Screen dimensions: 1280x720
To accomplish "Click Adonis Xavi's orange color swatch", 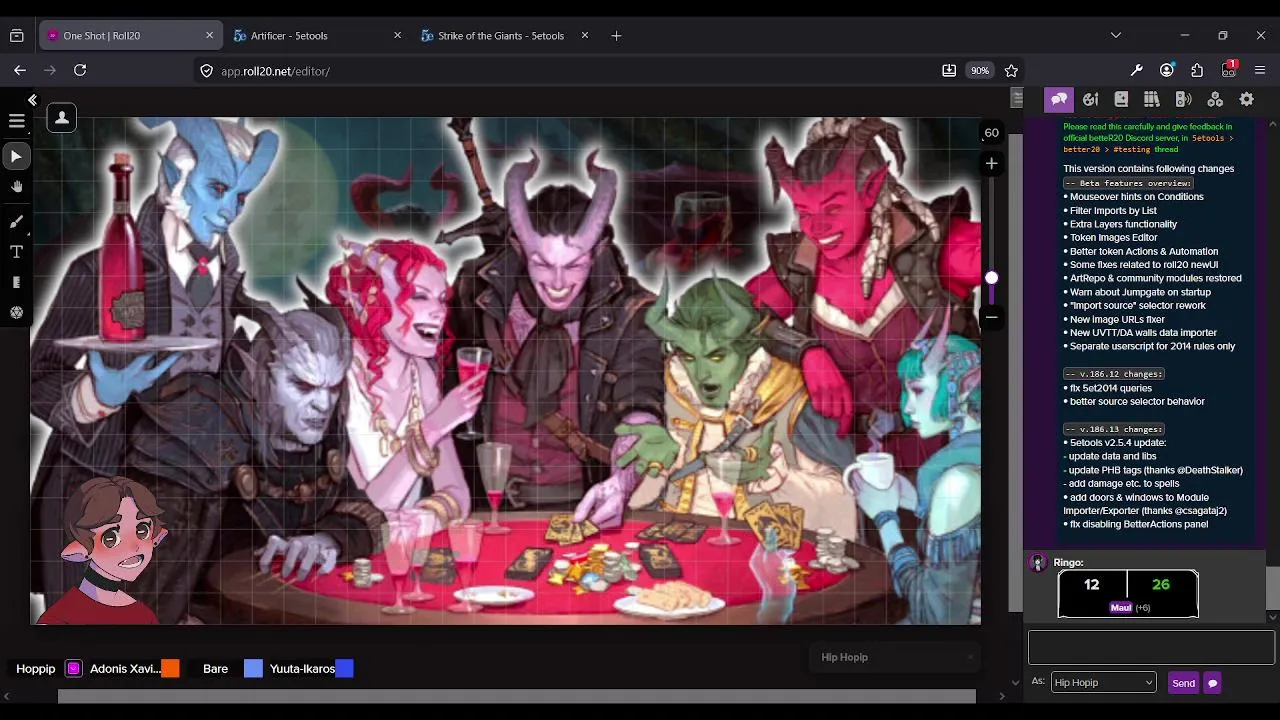I will [x=170, y=669].
